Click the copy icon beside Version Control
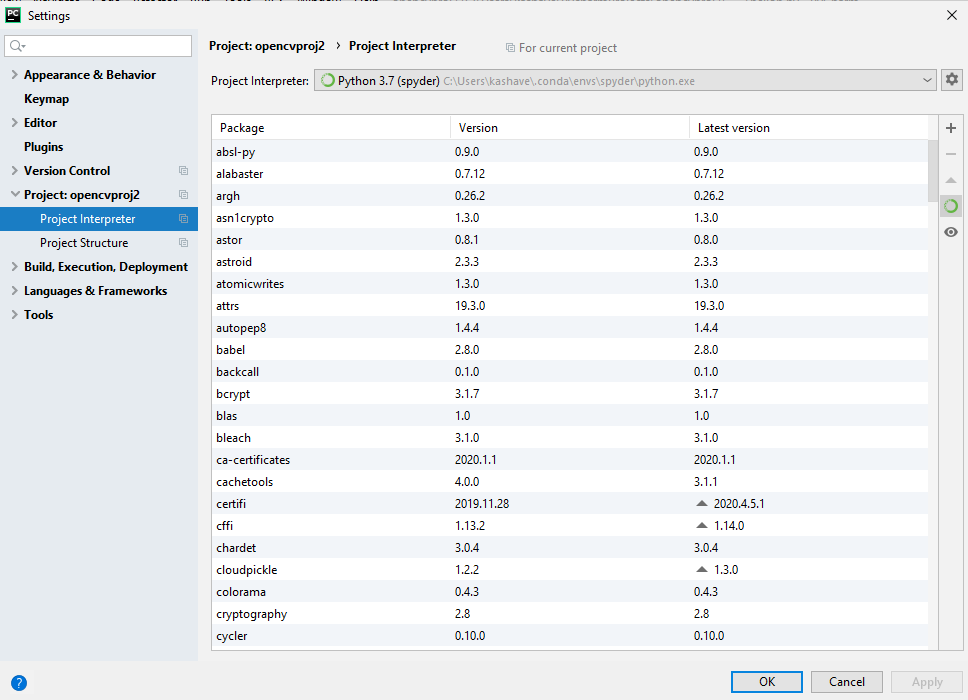 pyautogui.click(x=183, y=170)
